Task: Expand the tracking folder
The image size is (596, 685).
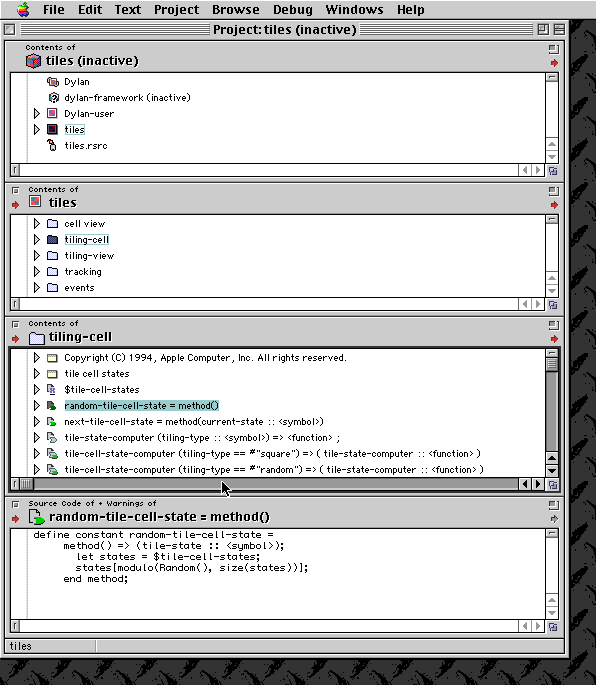Action: point(37,272)
